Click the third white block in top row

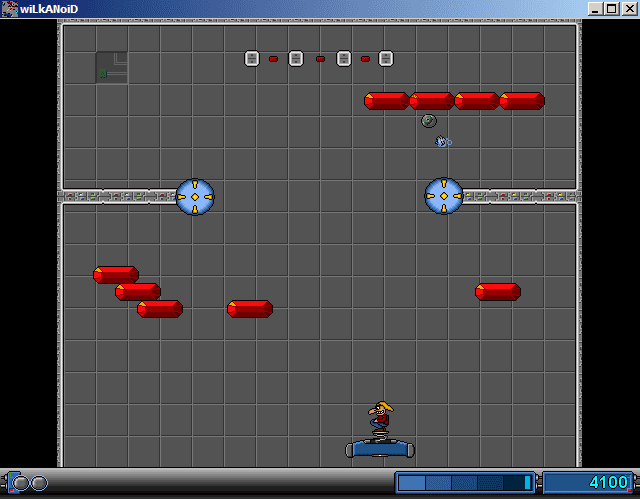click(344, 58)
